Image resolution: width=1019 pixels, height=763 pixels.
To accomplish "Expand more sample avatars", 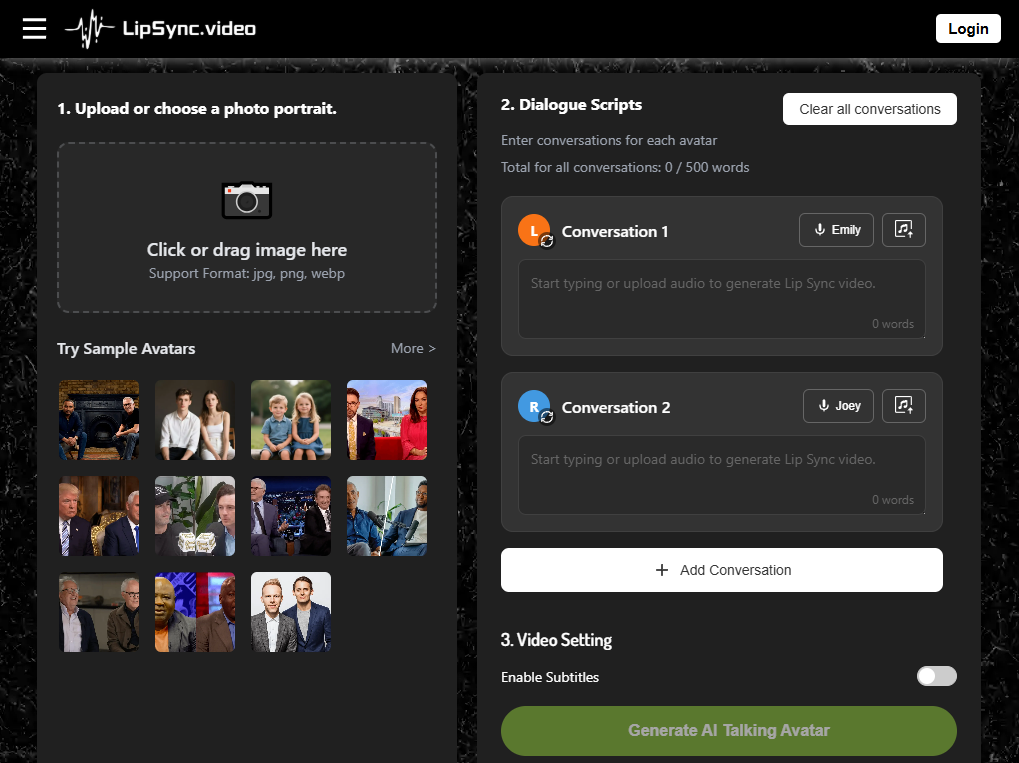I will pos(413,349).
